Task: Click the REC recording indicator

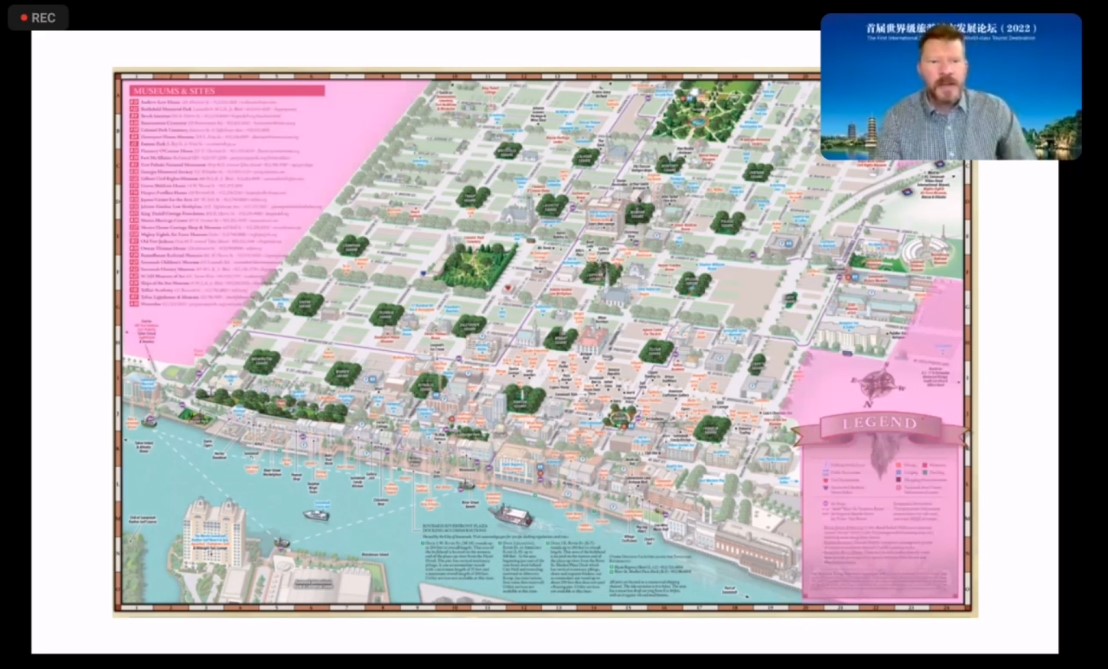Action: pos(38,17)
